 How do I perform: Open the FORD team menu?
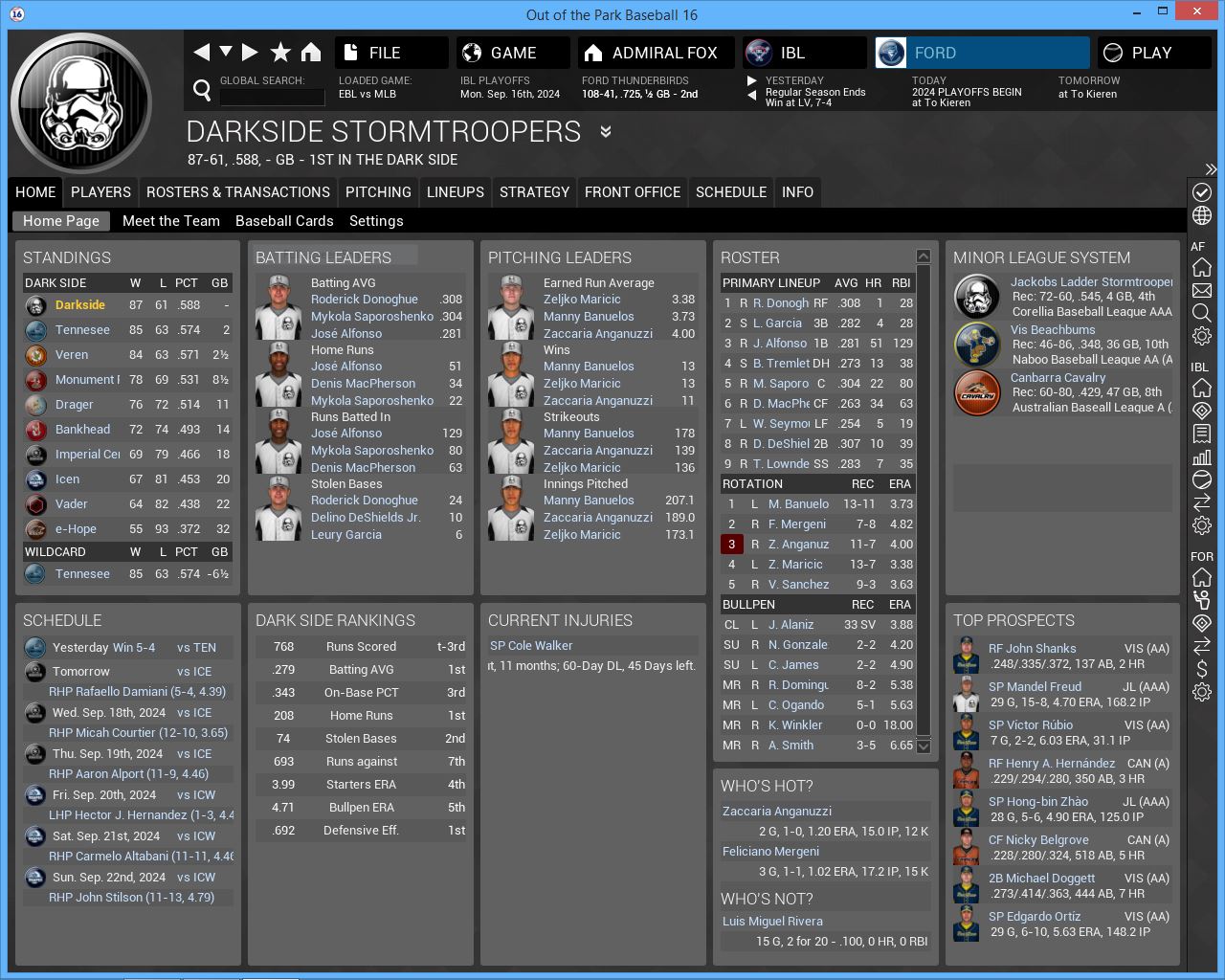click(982, 53)
